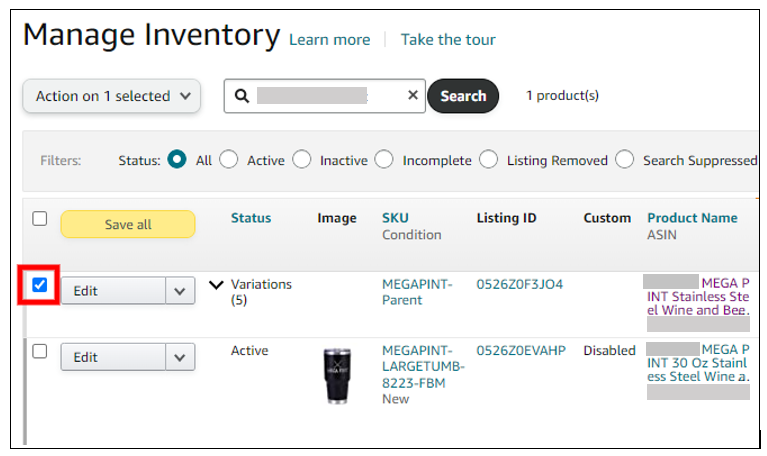Sort by the Product Name column header
Screen dimensions: 767x456
point(692,218)
